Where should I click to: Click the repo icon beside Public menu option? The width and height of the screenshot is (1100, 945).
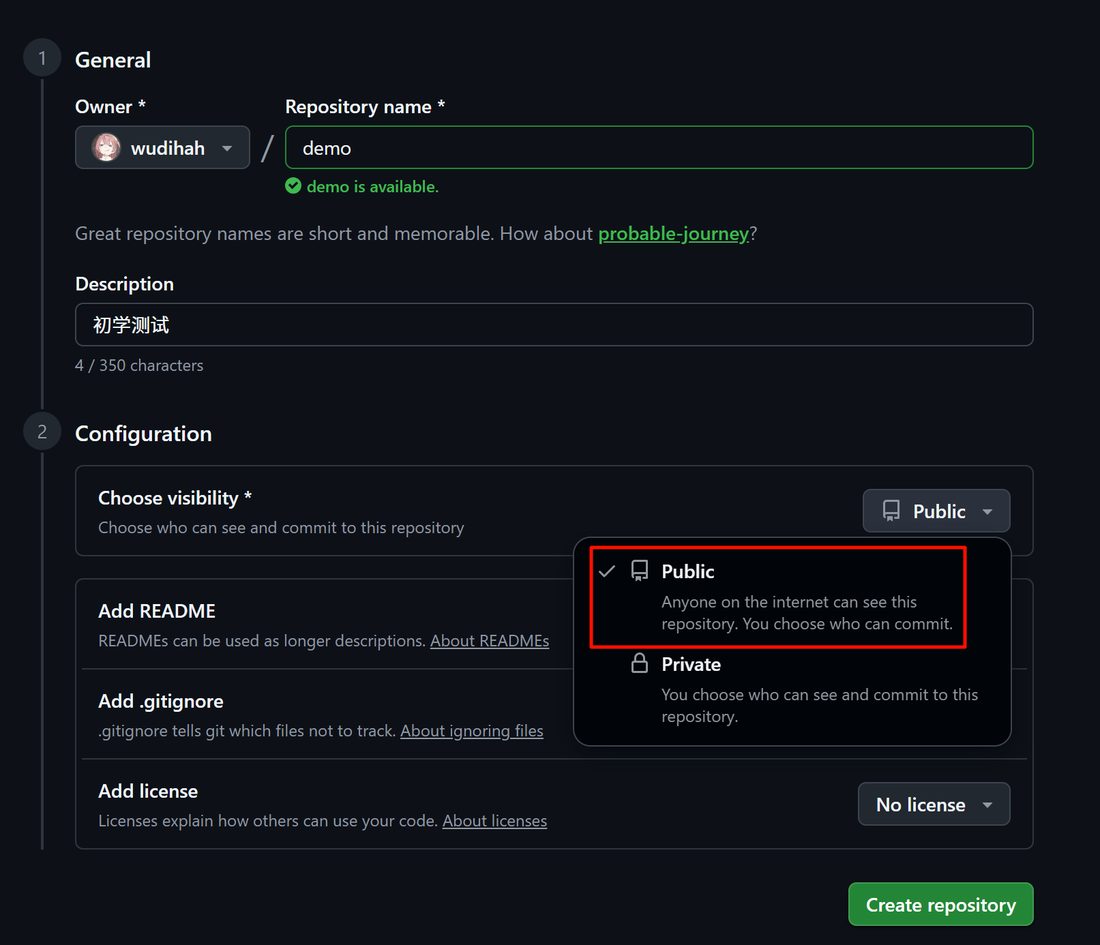(639, 570)
